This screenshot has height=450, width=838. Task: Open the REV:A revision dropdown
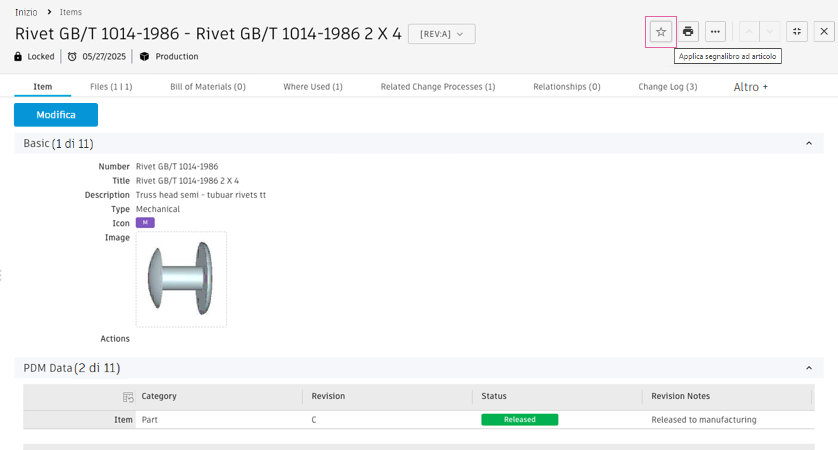pyautogui.click(x=441, y=34)
